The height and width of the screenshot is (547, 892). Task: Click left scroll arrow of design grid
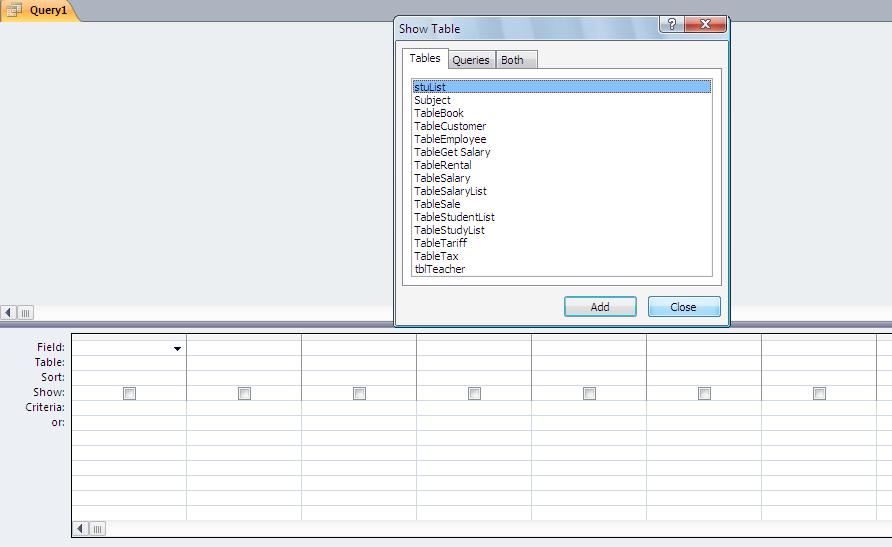(80, 529)
